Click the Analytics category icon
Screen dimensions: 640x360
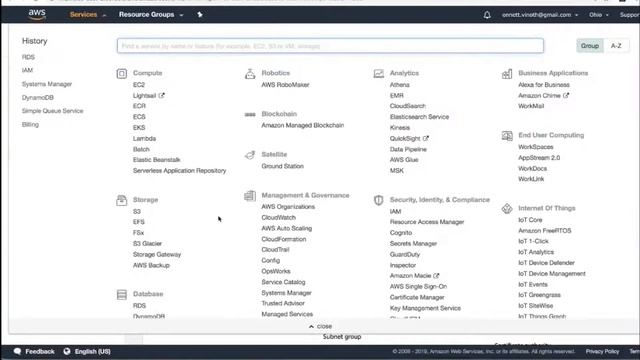click(378, 73)
